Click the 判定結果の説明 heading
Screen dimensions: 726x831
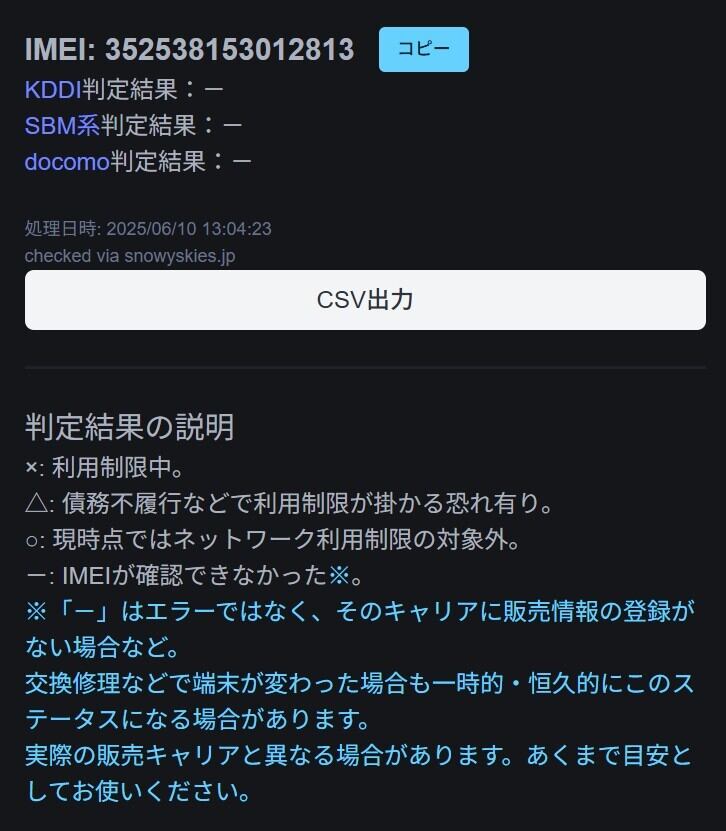pyautogui.click(x=130, y=427)
